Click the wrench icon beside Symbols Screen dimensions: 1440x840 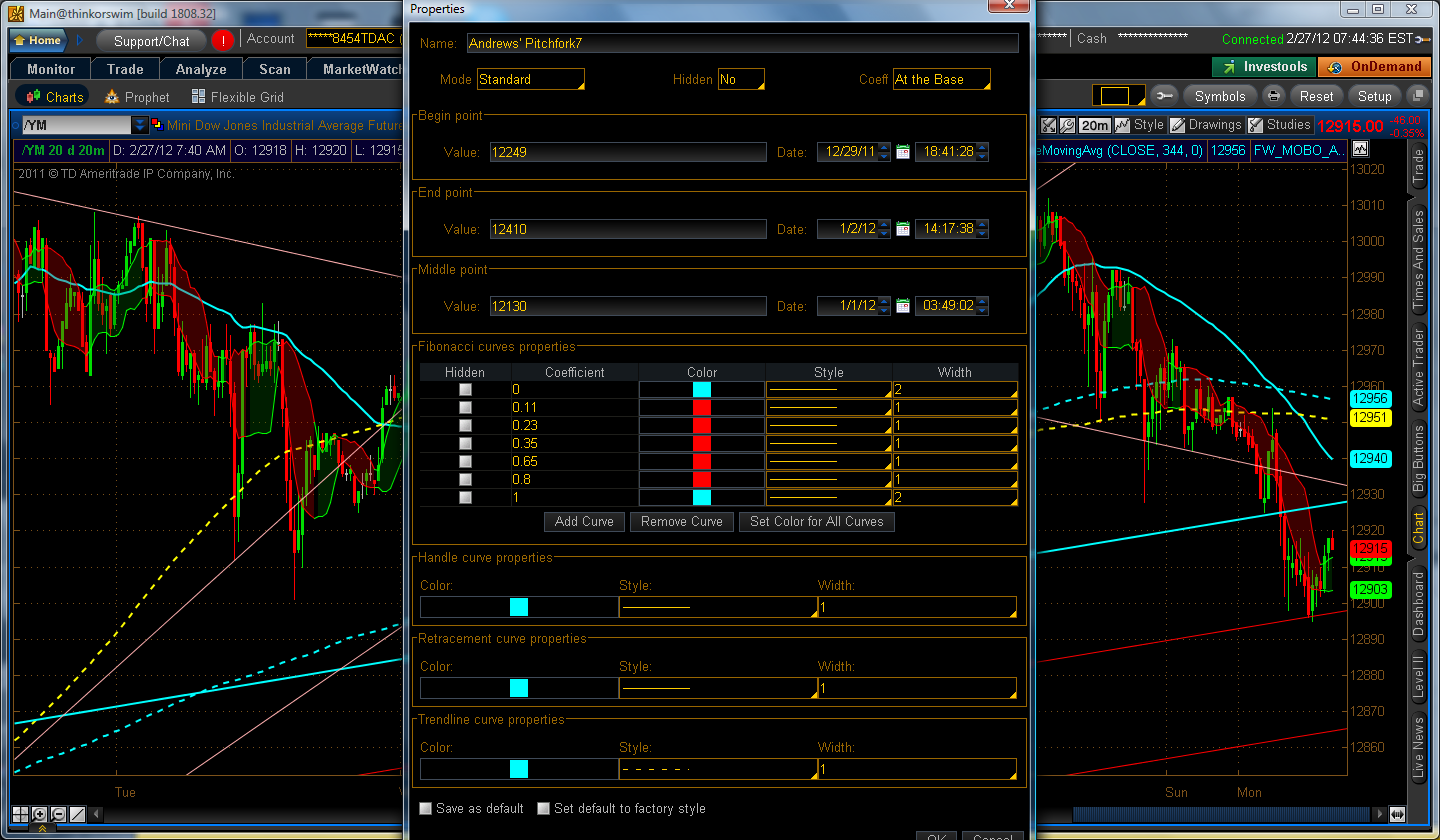(1164, 96)
